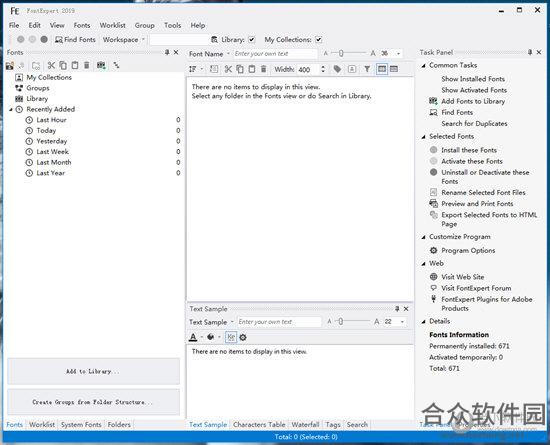Screen dimensions: 550x445
Task: Collapse the Recently Added tree node
Action: 11,110
